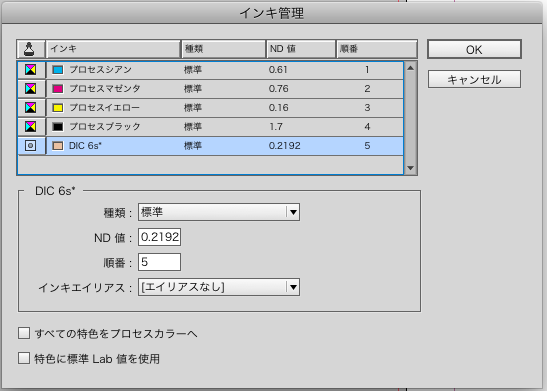Click the キャンセル button

(474, 80)
